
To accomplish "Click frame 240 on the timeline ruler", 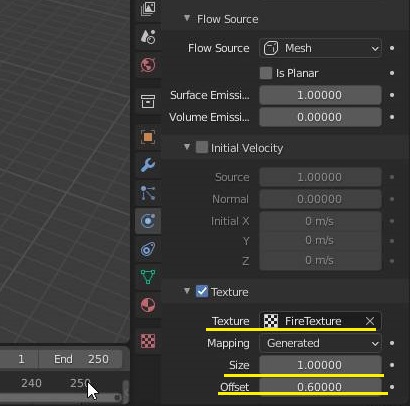I will pos(31,383).
